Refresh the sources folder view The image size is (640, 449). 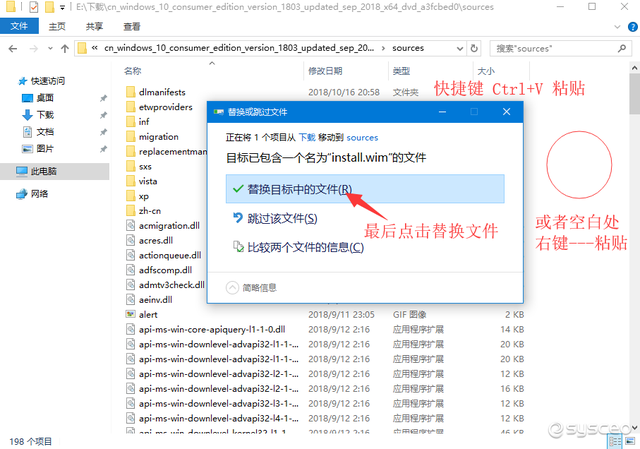coord(474,48)
